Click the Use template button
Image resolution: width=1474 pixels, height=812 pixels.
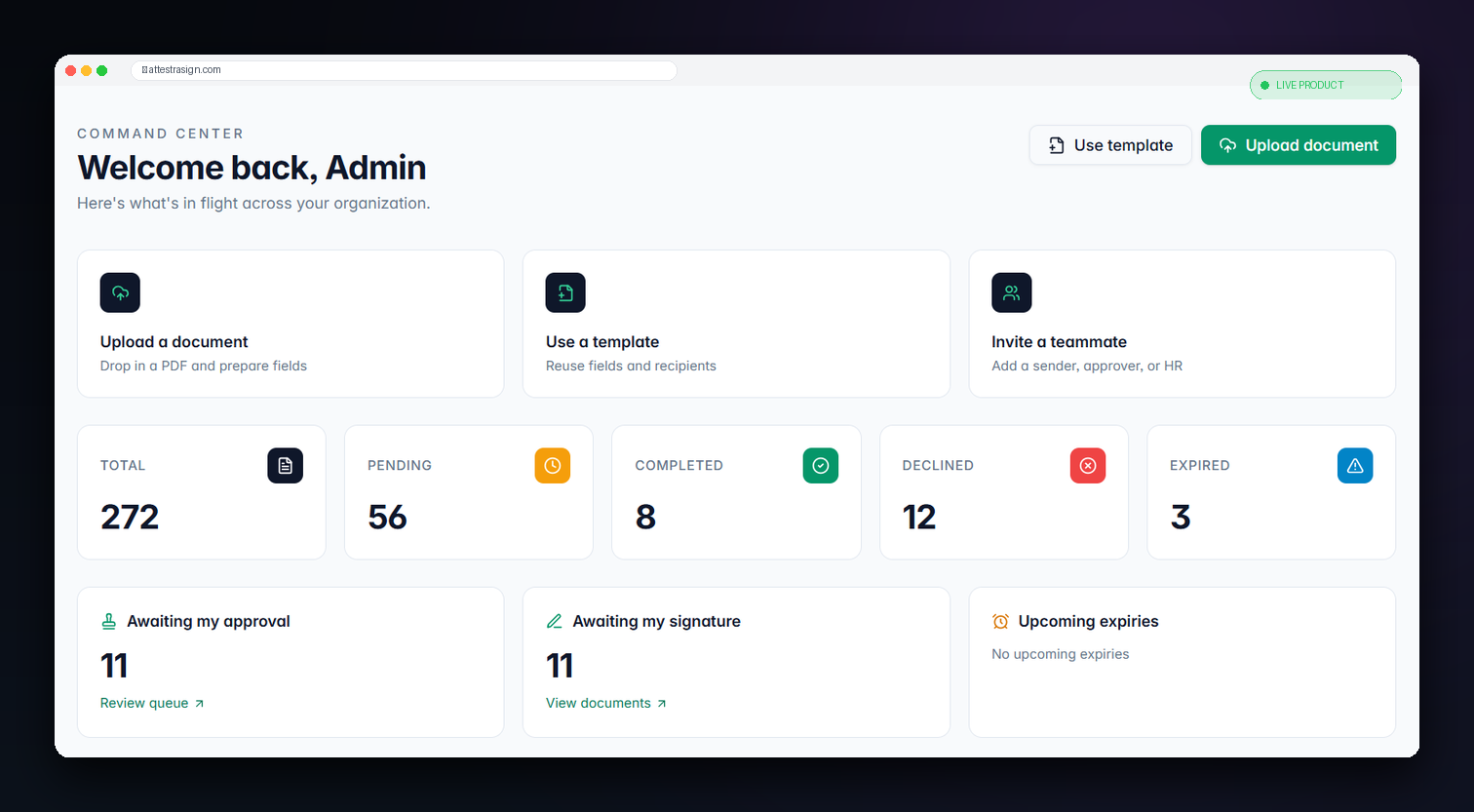[x=1110, y=145]
